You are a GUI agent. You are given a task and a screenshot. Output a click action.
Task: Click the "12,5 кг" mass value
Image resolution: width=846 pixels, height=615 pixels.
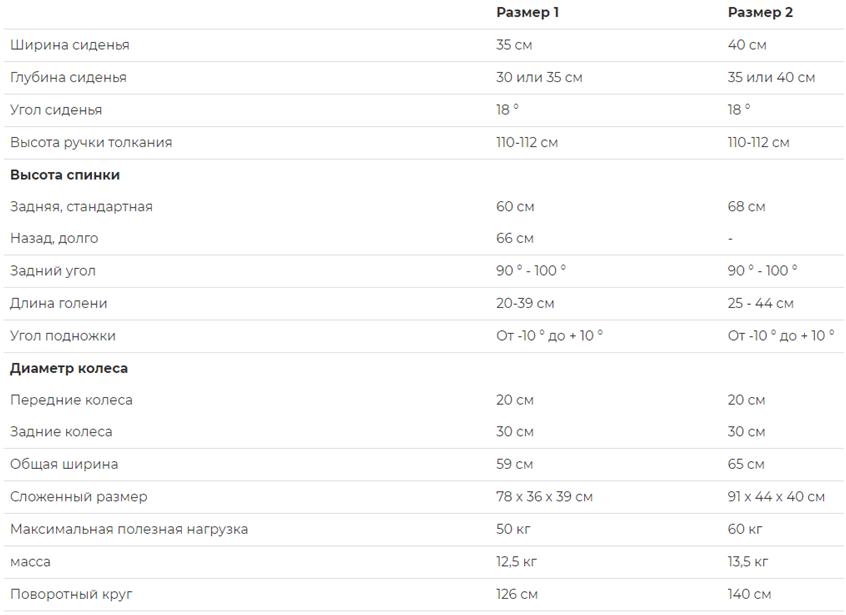pos(516,562)
